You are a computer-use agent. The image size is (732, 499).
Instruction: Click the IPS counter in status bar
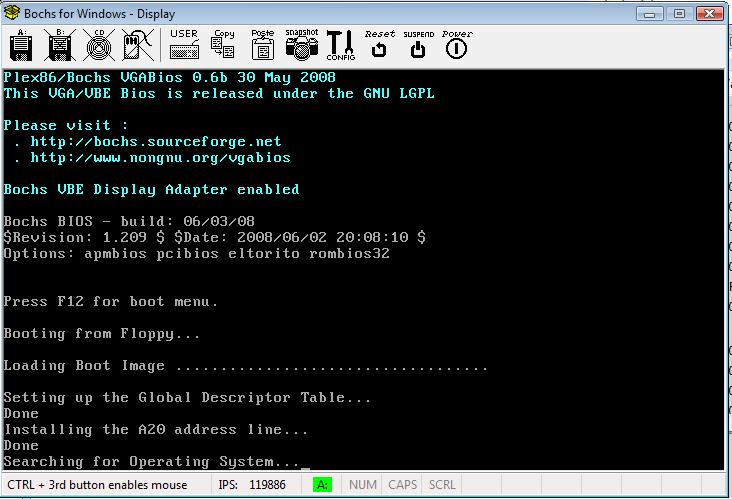pyautogui.click(x=252, y=485)
